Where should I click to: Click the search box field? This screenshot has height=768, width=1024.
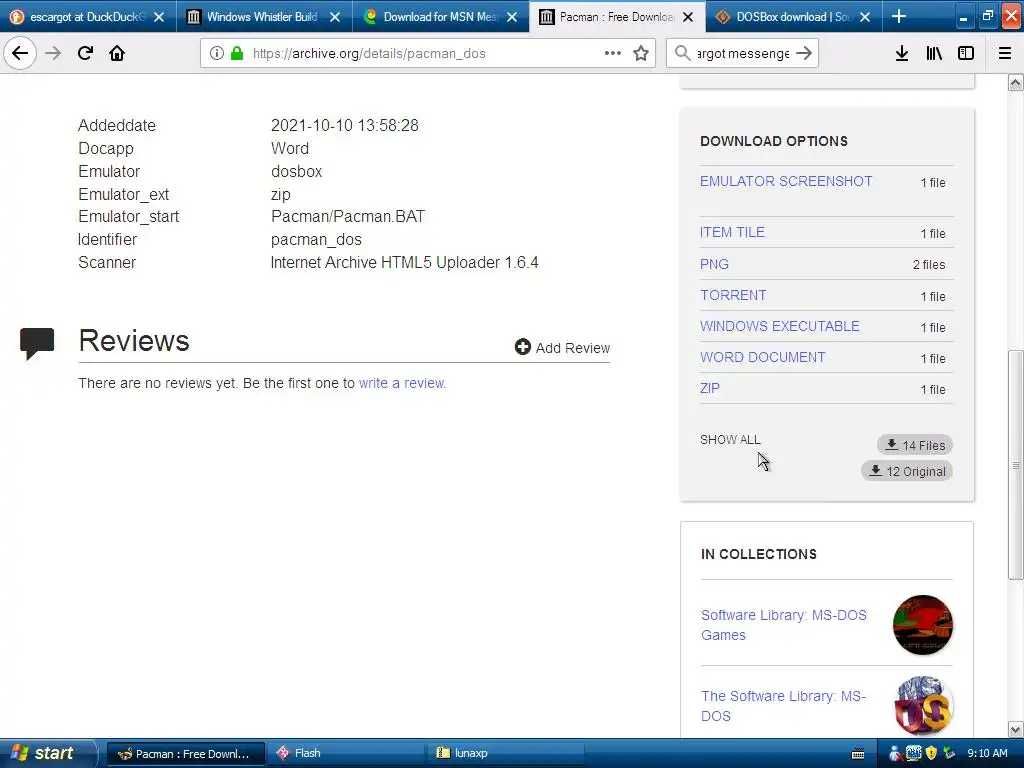[743, 53]
